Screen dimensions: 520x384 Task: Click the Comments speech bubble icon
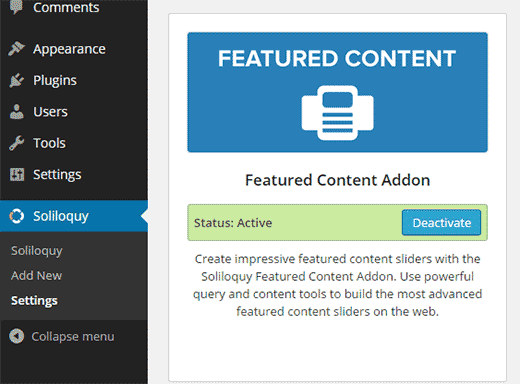coord(16,6)
